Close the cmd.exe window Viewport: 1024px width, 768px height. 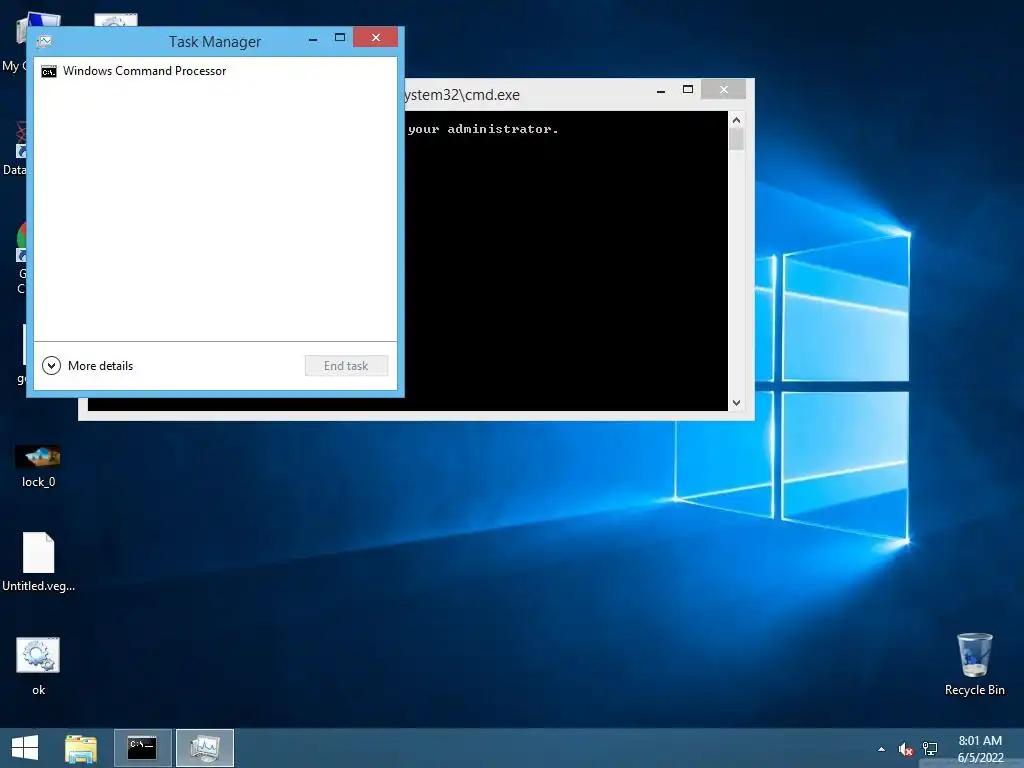724,89
